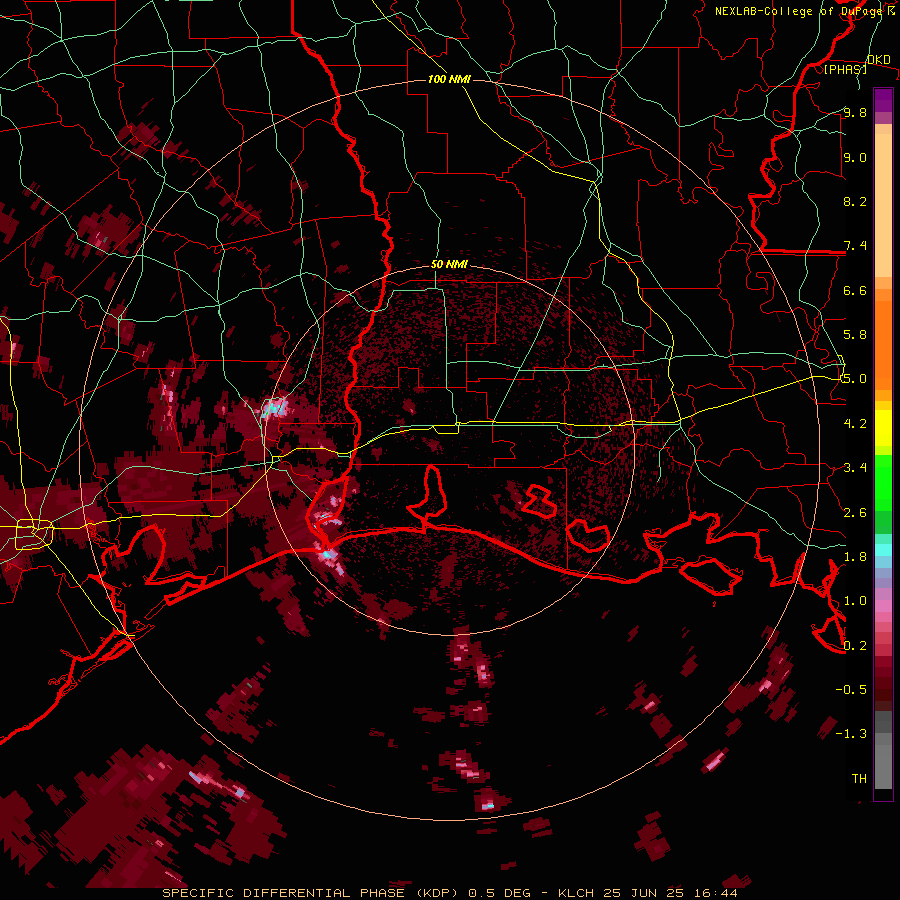
Task: Pick the dark orange band on the color bar
Action: 883,345
